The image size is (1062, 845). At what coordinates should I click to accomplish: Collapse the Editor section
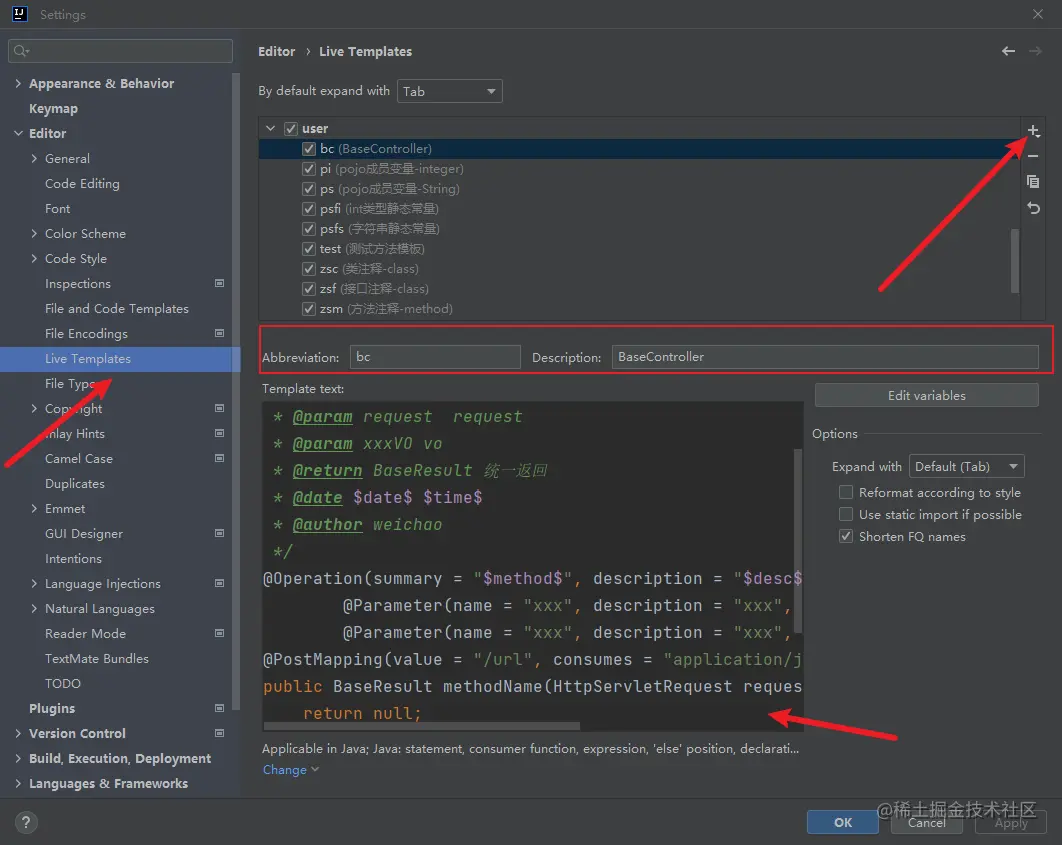pyautogui.click(x=18, y=133)
